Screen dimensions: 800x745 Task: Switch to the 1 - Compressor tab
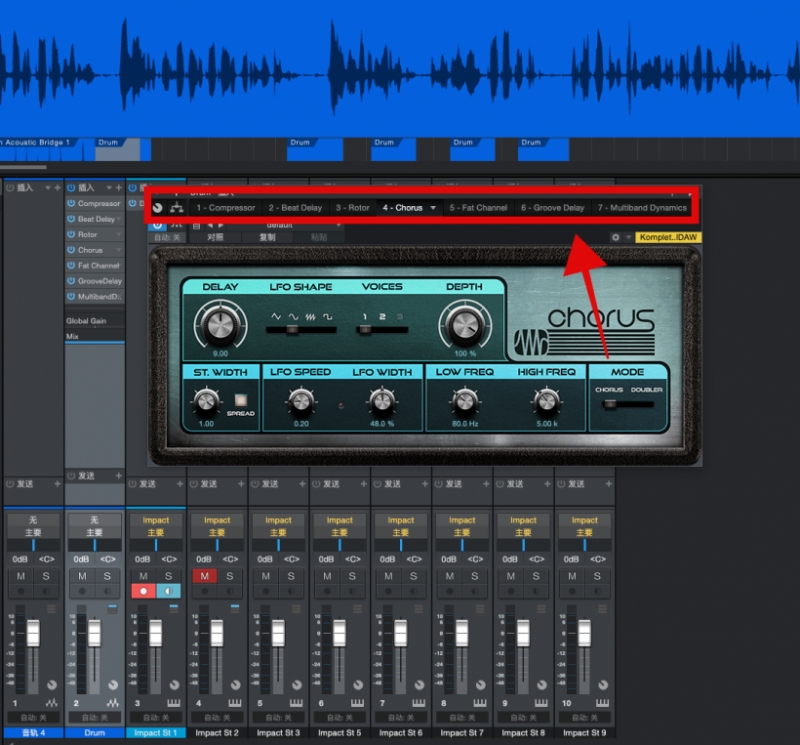[226, 208]
